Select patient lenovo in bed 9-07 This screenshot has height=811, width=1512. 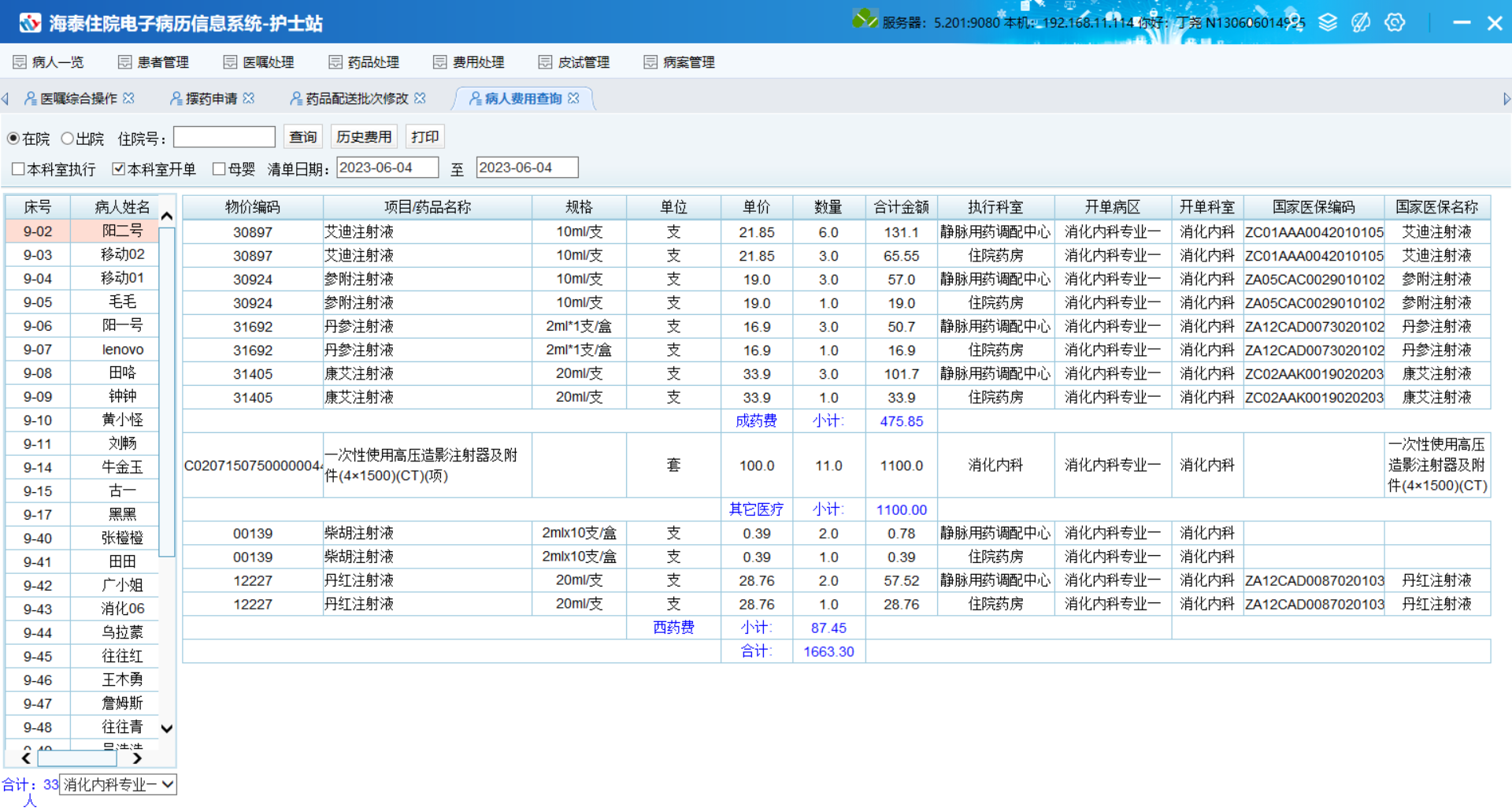pyautogui.click(x=82, y=350)
